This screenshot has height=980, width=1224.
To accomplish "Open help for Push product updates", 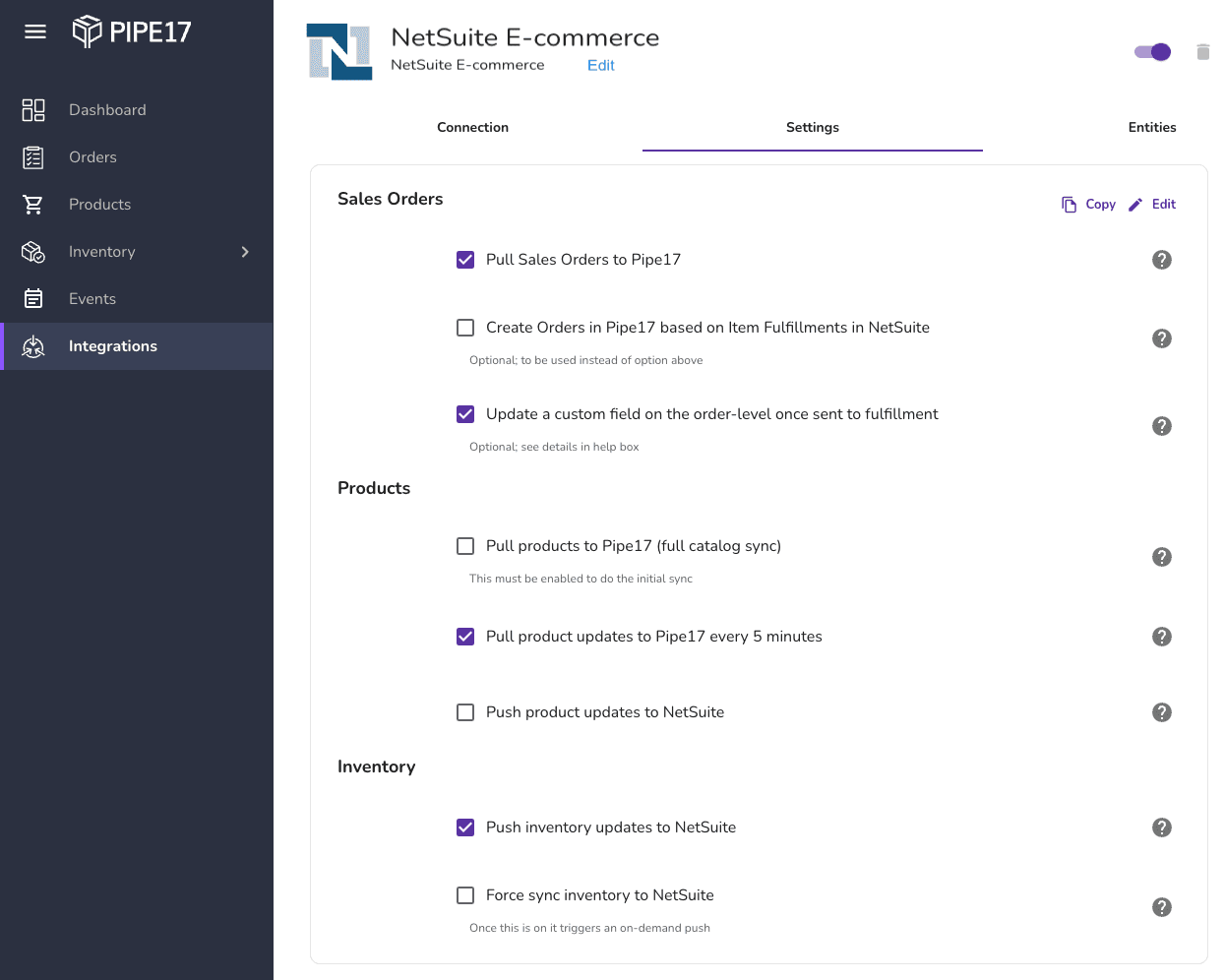I will (1162, 712).
